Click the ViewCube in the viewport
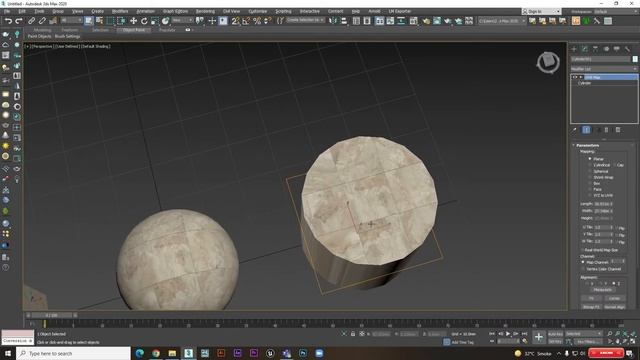Screen dimensions: 640x360 (548, 62)
